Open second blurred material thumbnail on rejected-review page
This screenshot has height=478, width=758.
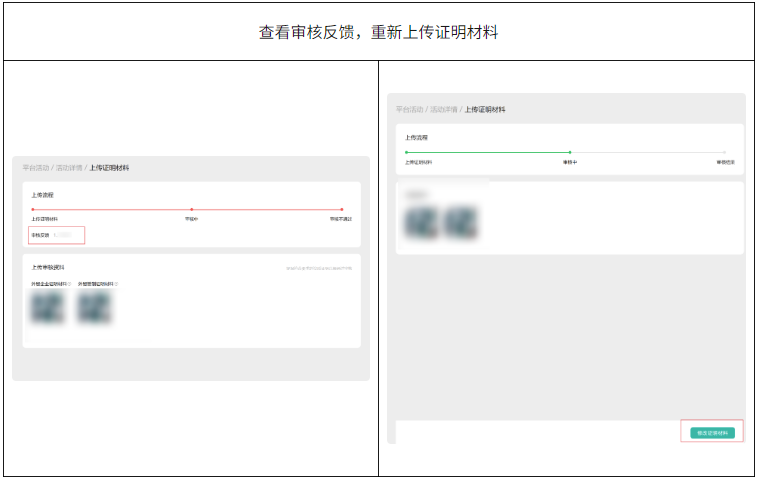click(95, 308)
